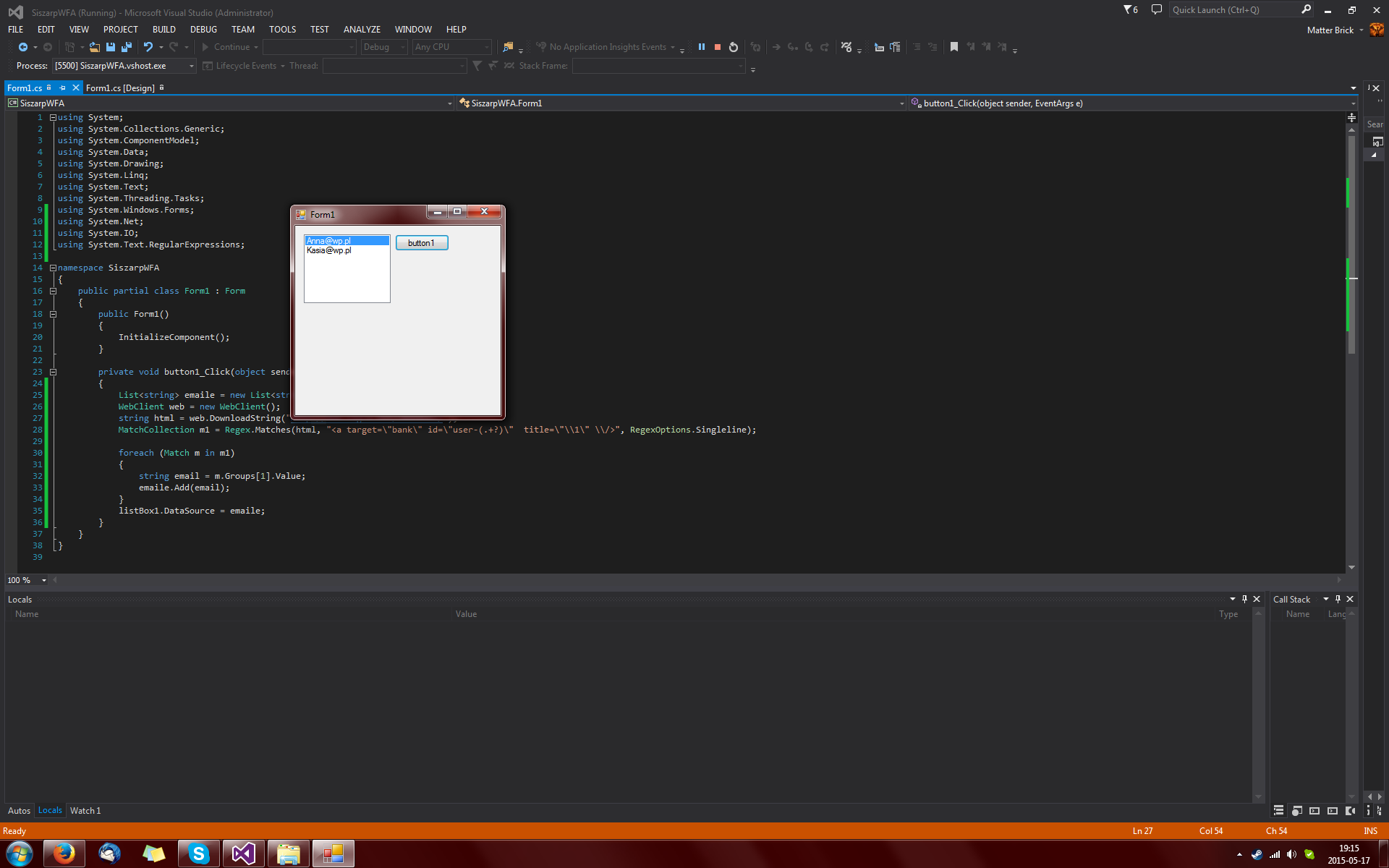The height and width of the screenshot is (868, 1389).
Task: Open the button1_Click member dropdown
Action: point(1352,103)
